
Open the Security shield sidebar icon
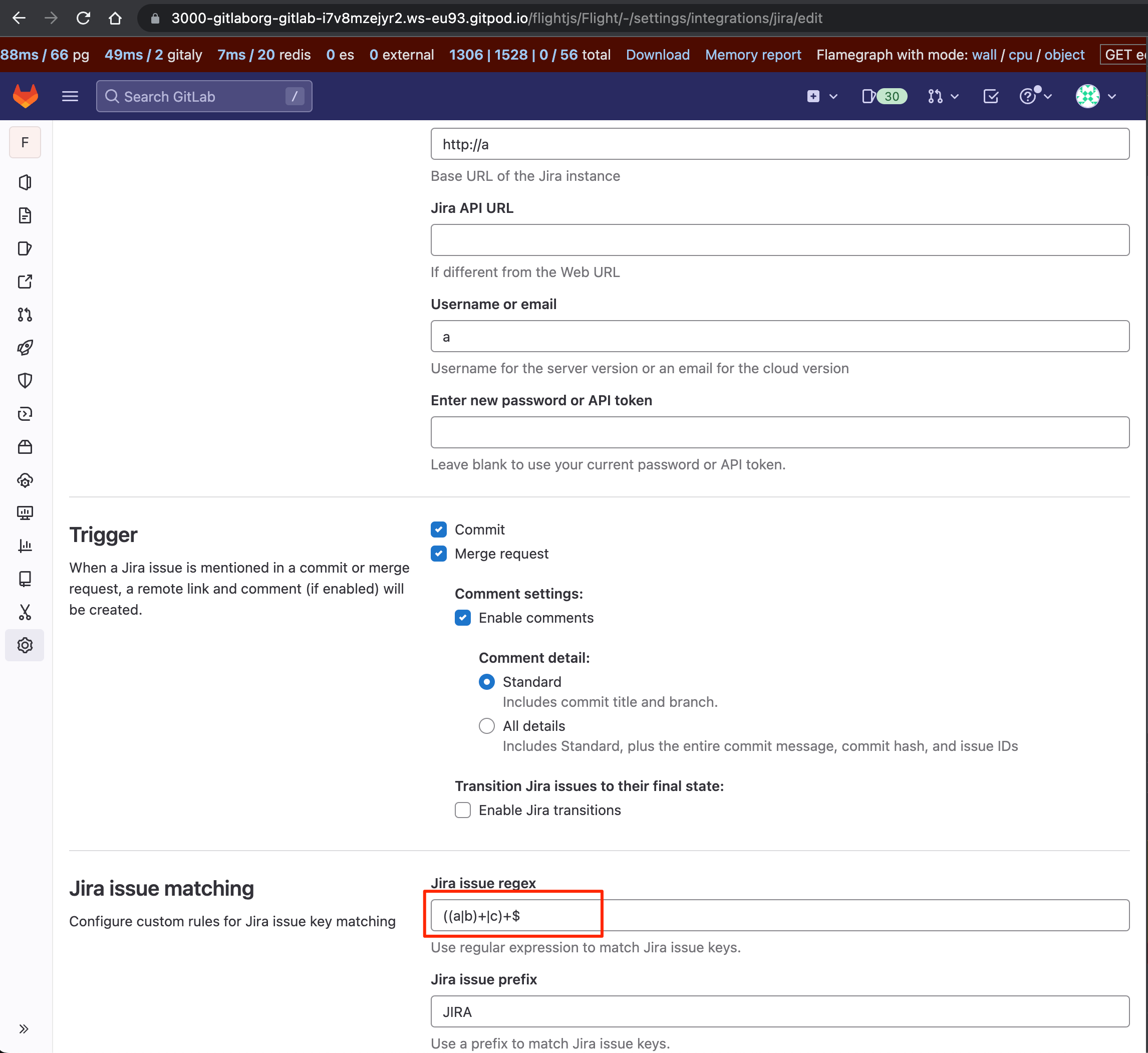25,380
